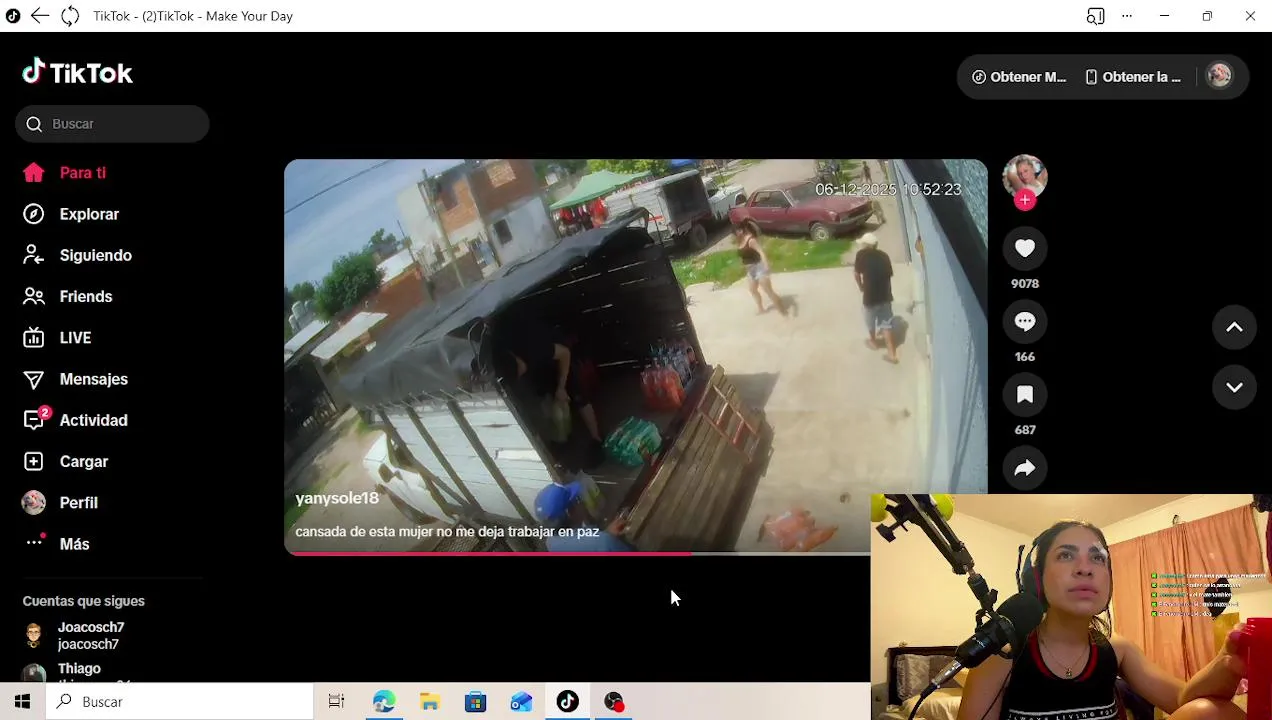Click the Explorar compass icon
The image size is (1272, 720).
tap(34, 214)
